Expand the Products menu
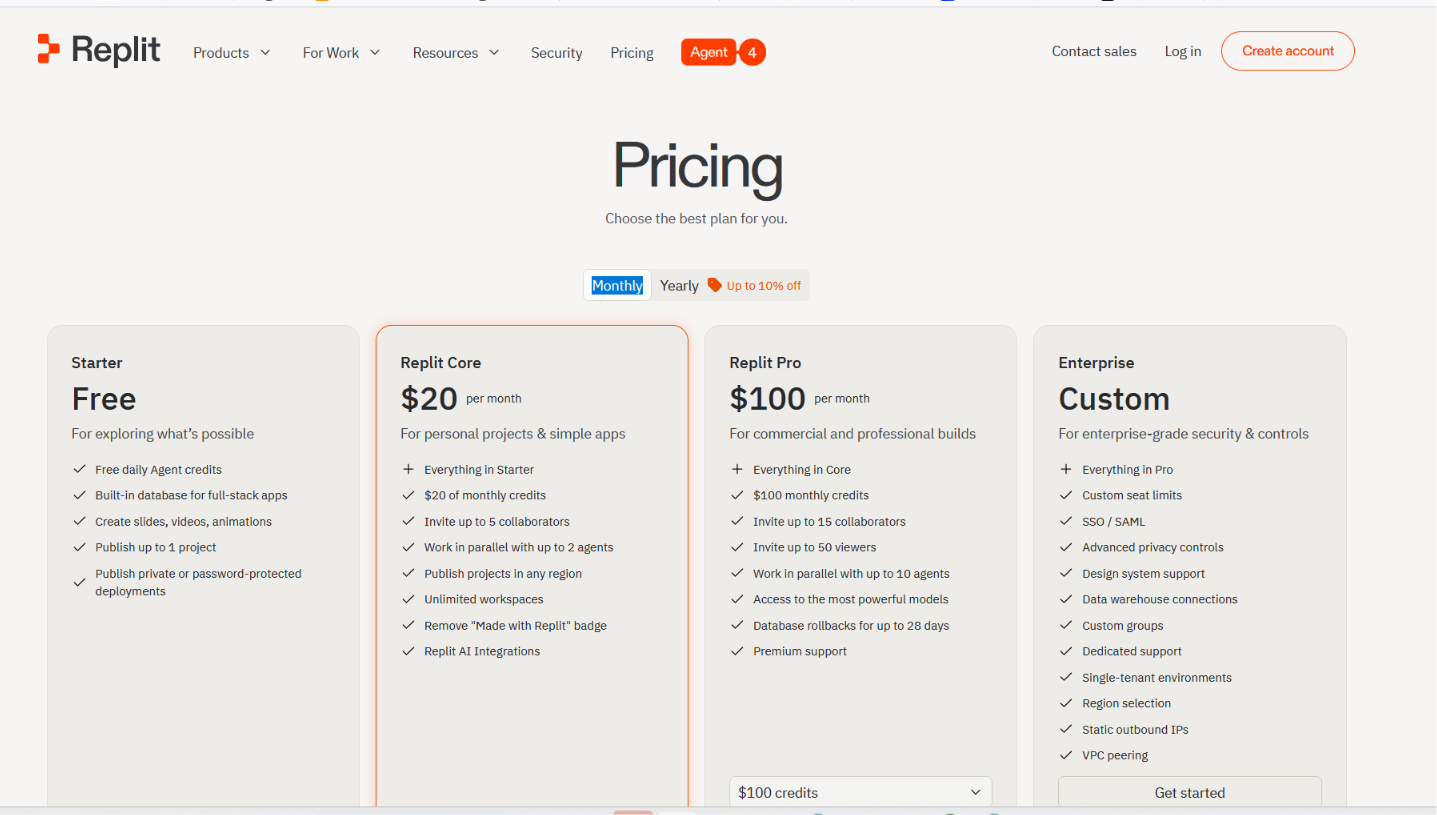The width and height of the screenshot is (1437, 815). coord(232,53)
